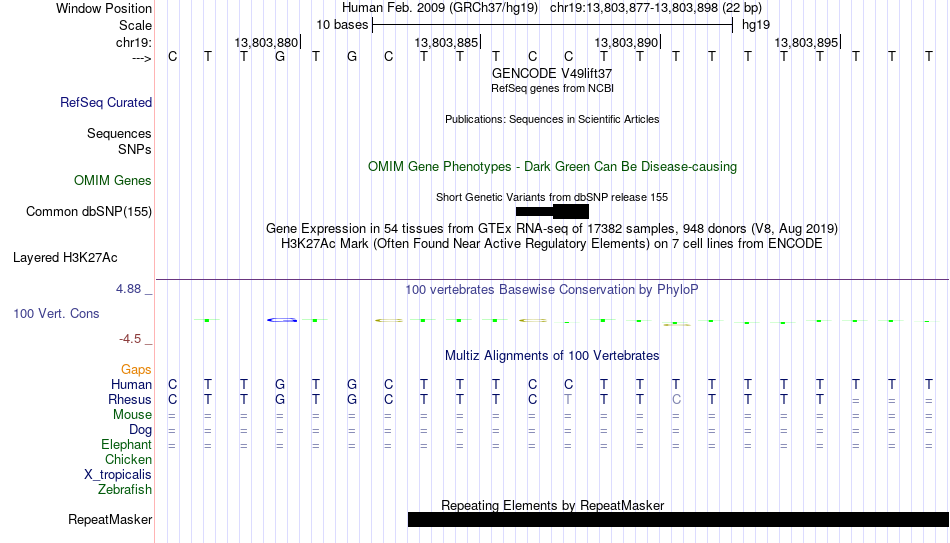Click the H3K27Ac Mark ENCODE track title
The height and width of the screenshot is (543, 950).
point(552,244)
